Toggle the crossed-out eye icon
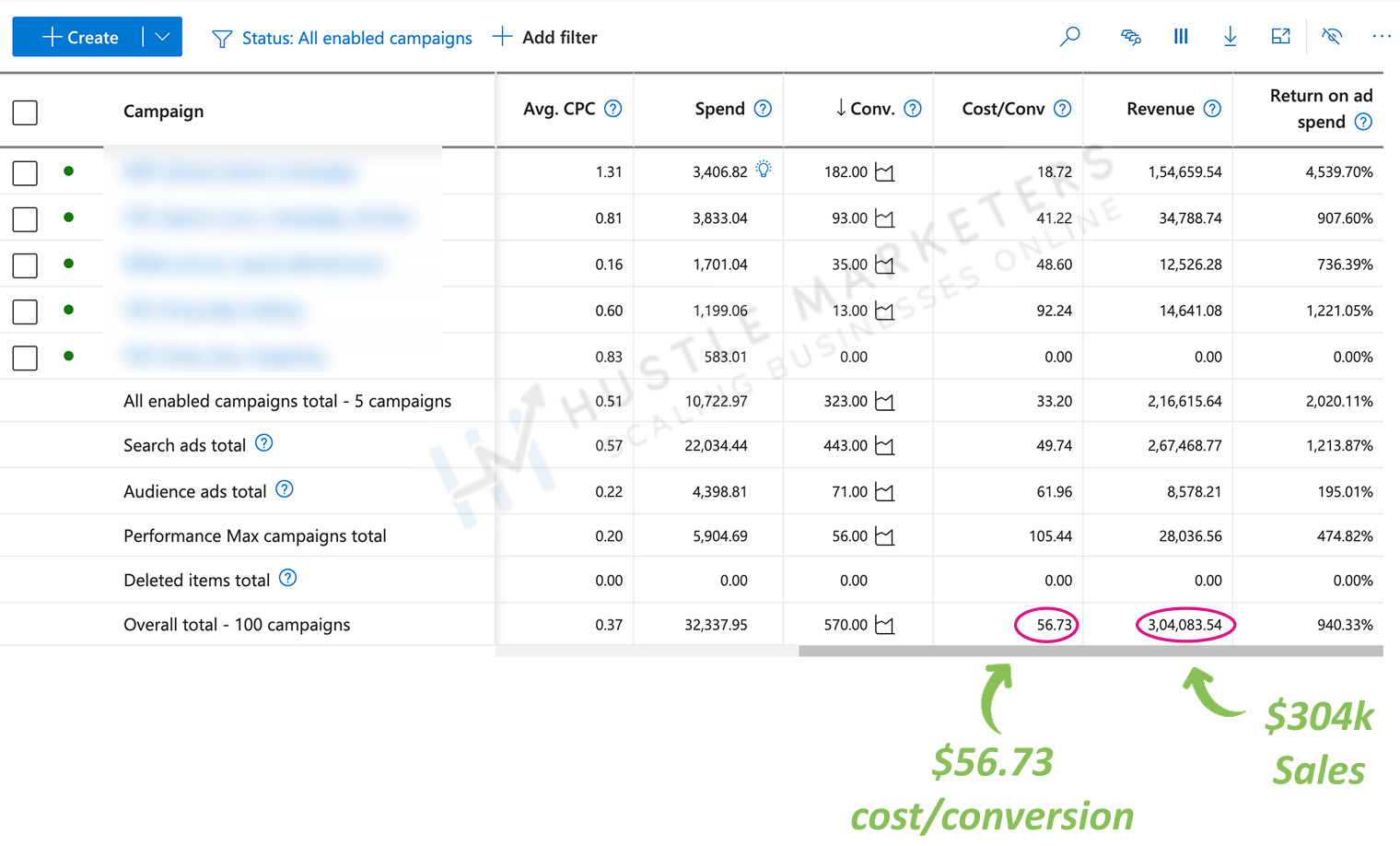1400x846 pixels. [x=1332, y=37]
